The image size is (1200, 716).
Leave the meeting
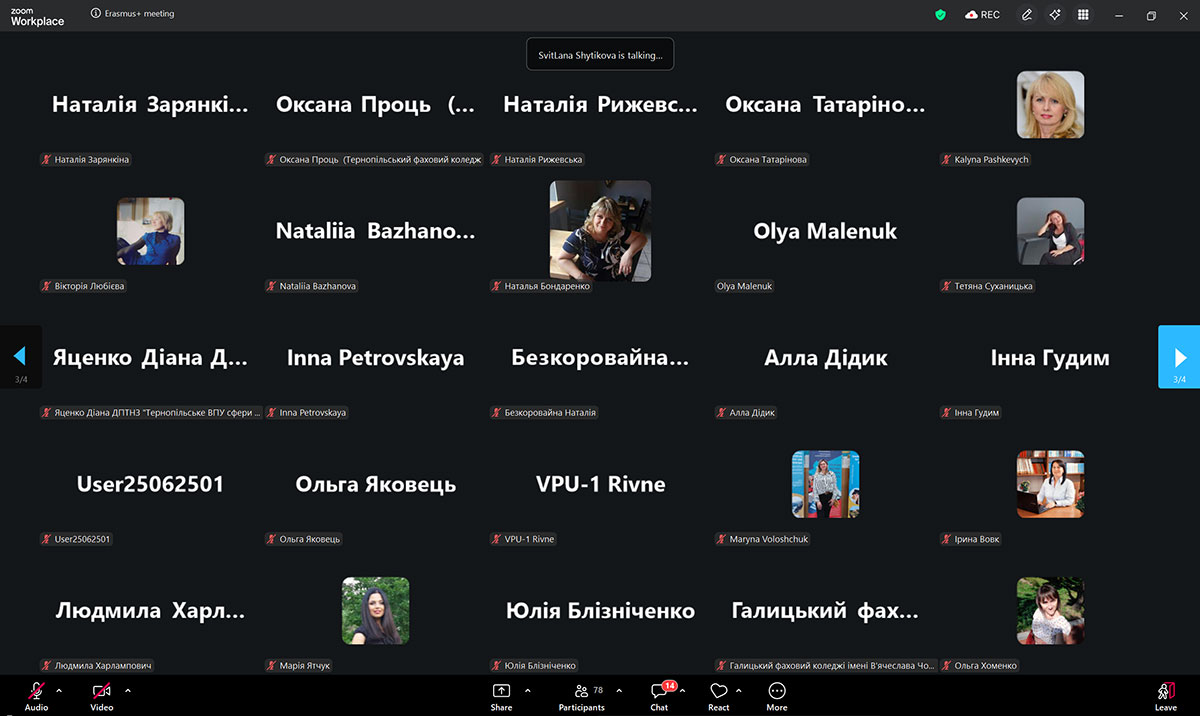(x=1165, y=693)
